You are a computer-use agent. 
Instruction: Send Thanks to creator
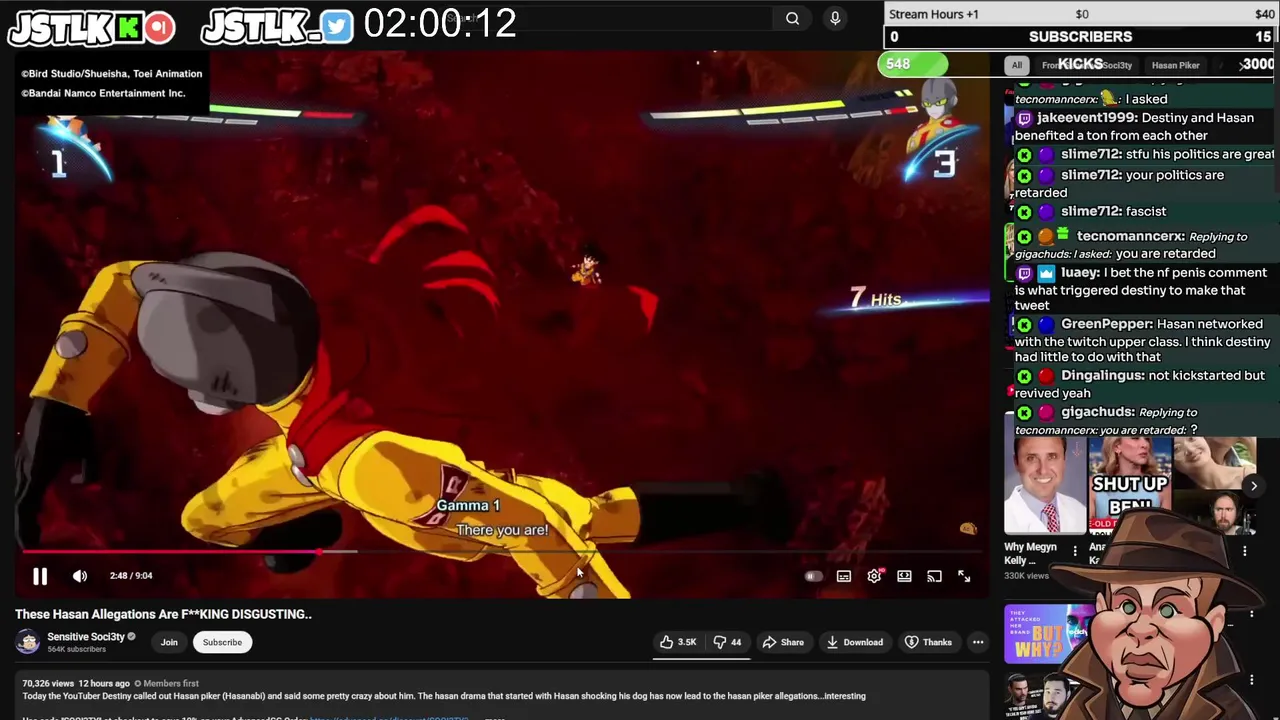[x=928, y=642]
